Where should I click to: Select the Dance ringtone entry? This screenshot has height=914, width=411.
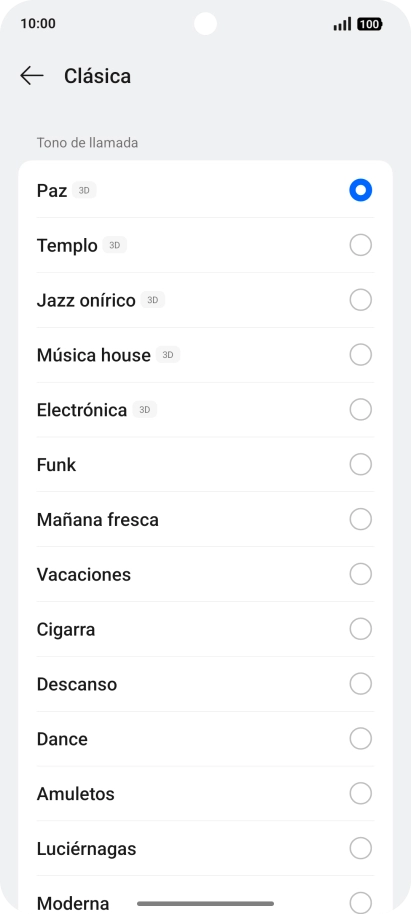tap(205, 739)
